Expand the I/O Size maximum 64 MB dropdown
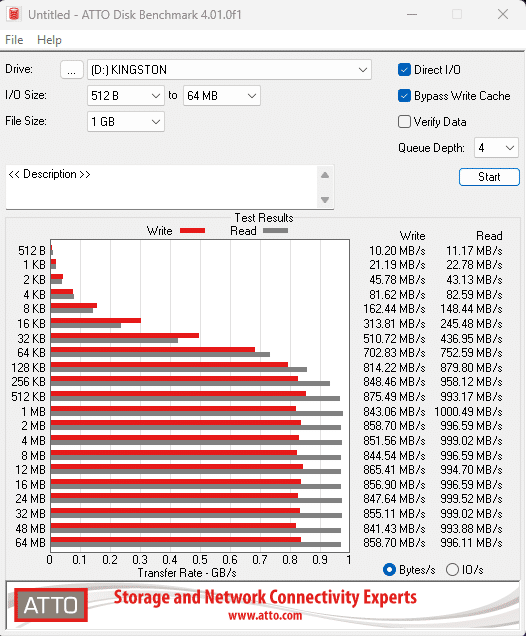 pyautogui.click(x=221, y=96)
